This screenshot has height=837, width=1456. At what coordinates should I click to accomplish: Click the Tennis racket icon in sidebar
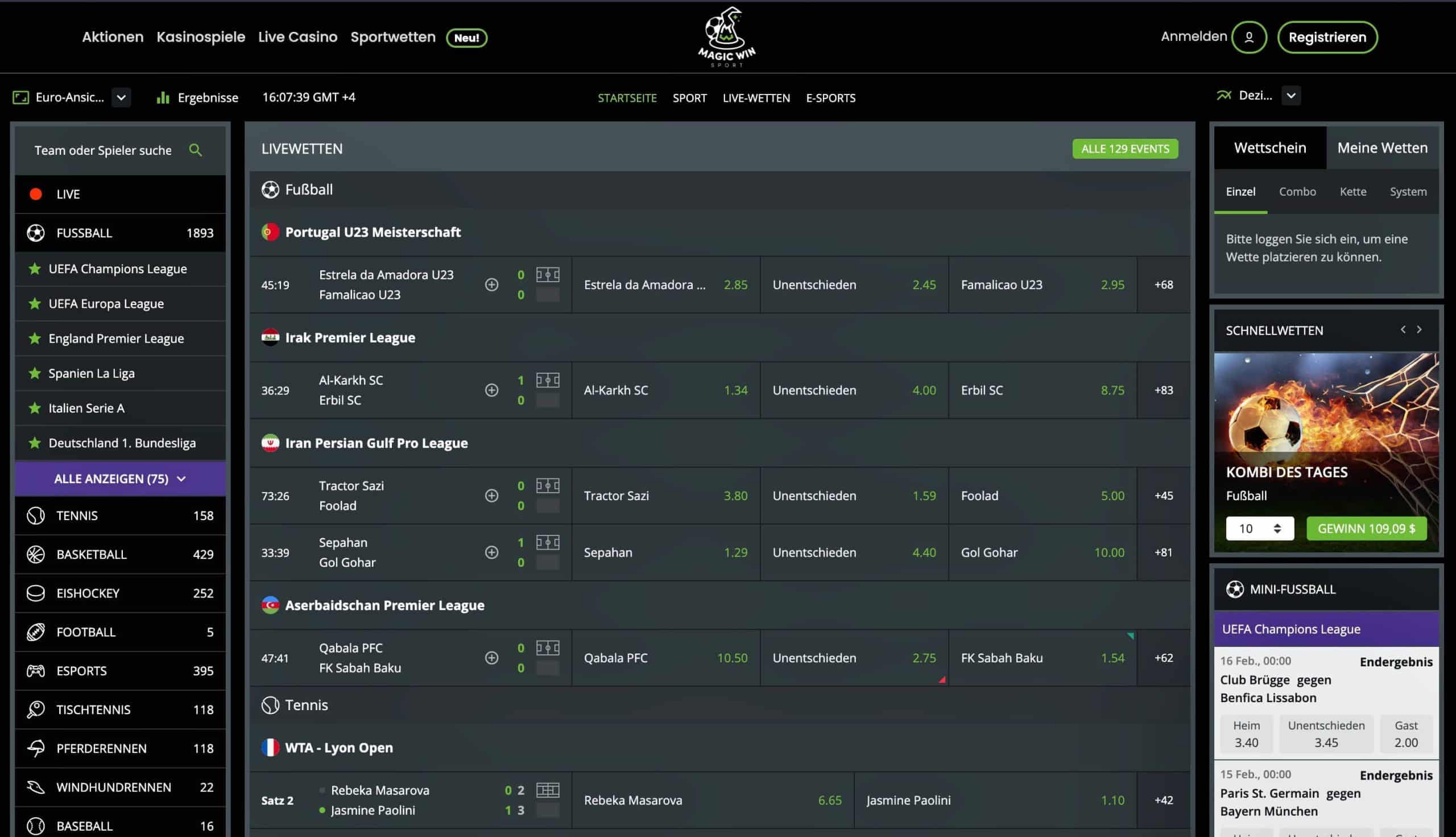[x=36, y=516]
